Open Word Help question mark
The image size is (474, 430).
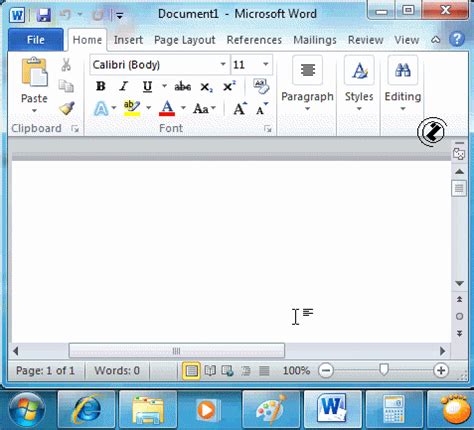(x=457, y=39)
